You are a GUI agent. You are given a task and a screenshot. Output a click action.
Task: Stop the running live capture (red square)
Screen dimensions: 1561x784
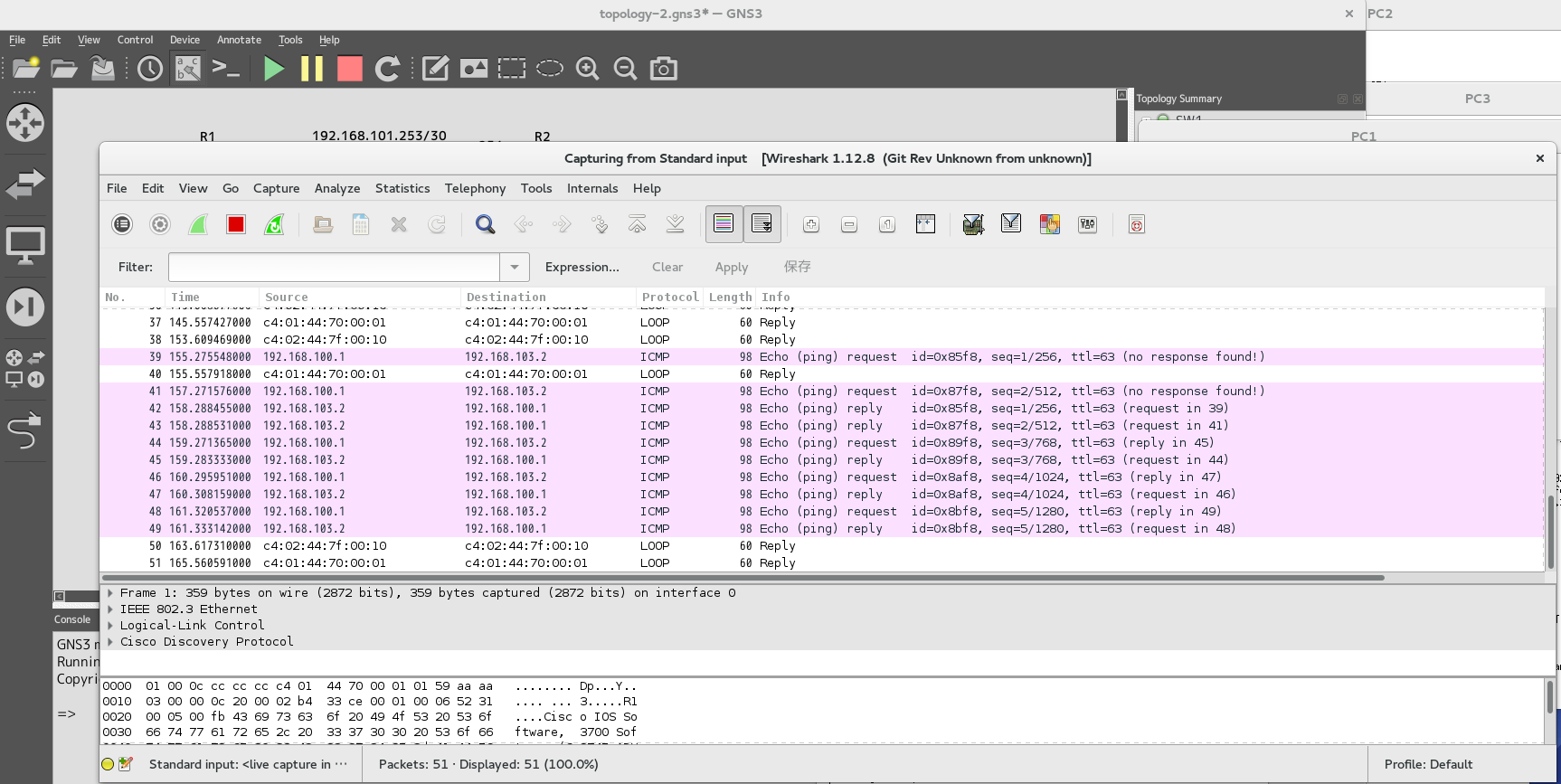(236, 225)
